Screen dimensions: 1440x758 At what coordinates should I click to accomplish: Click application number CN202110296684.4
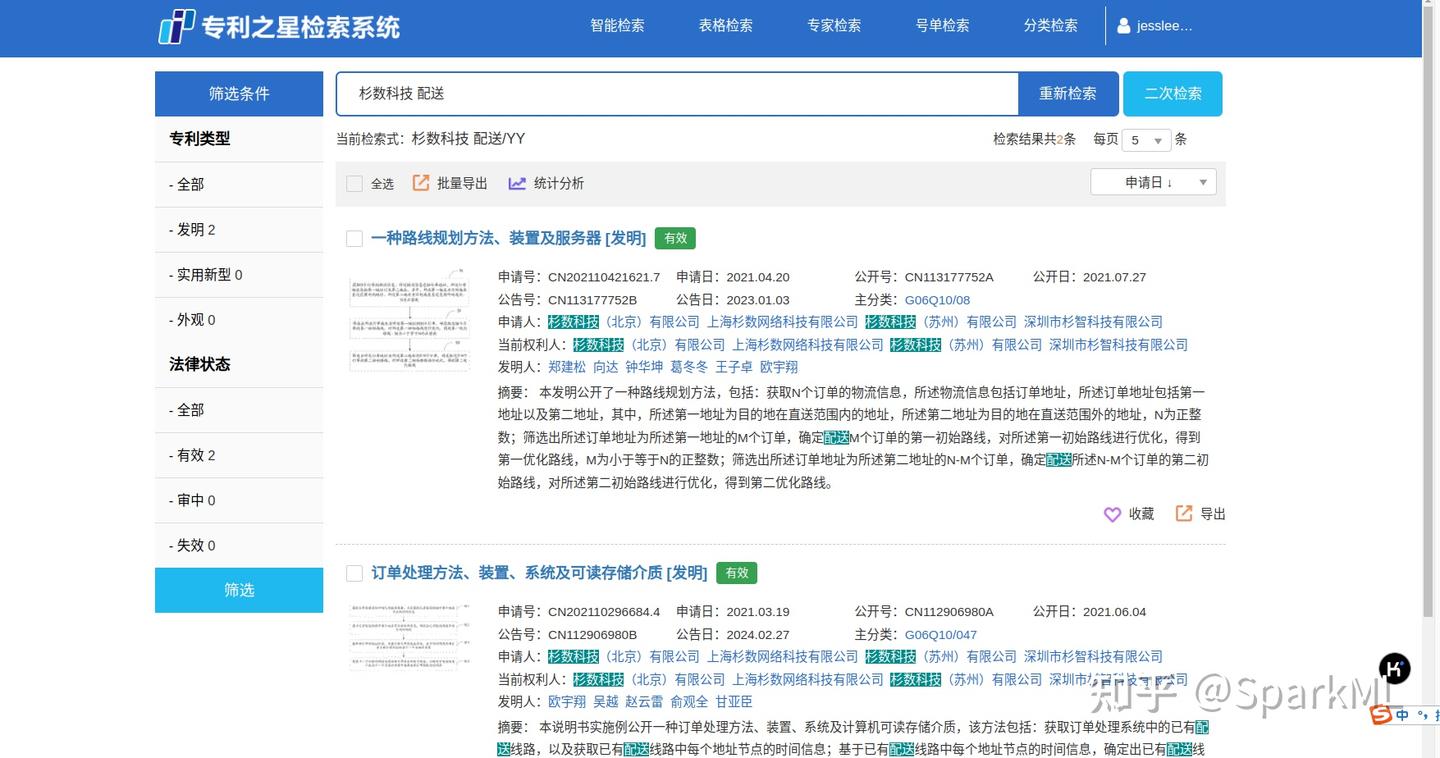click(604, 612)
